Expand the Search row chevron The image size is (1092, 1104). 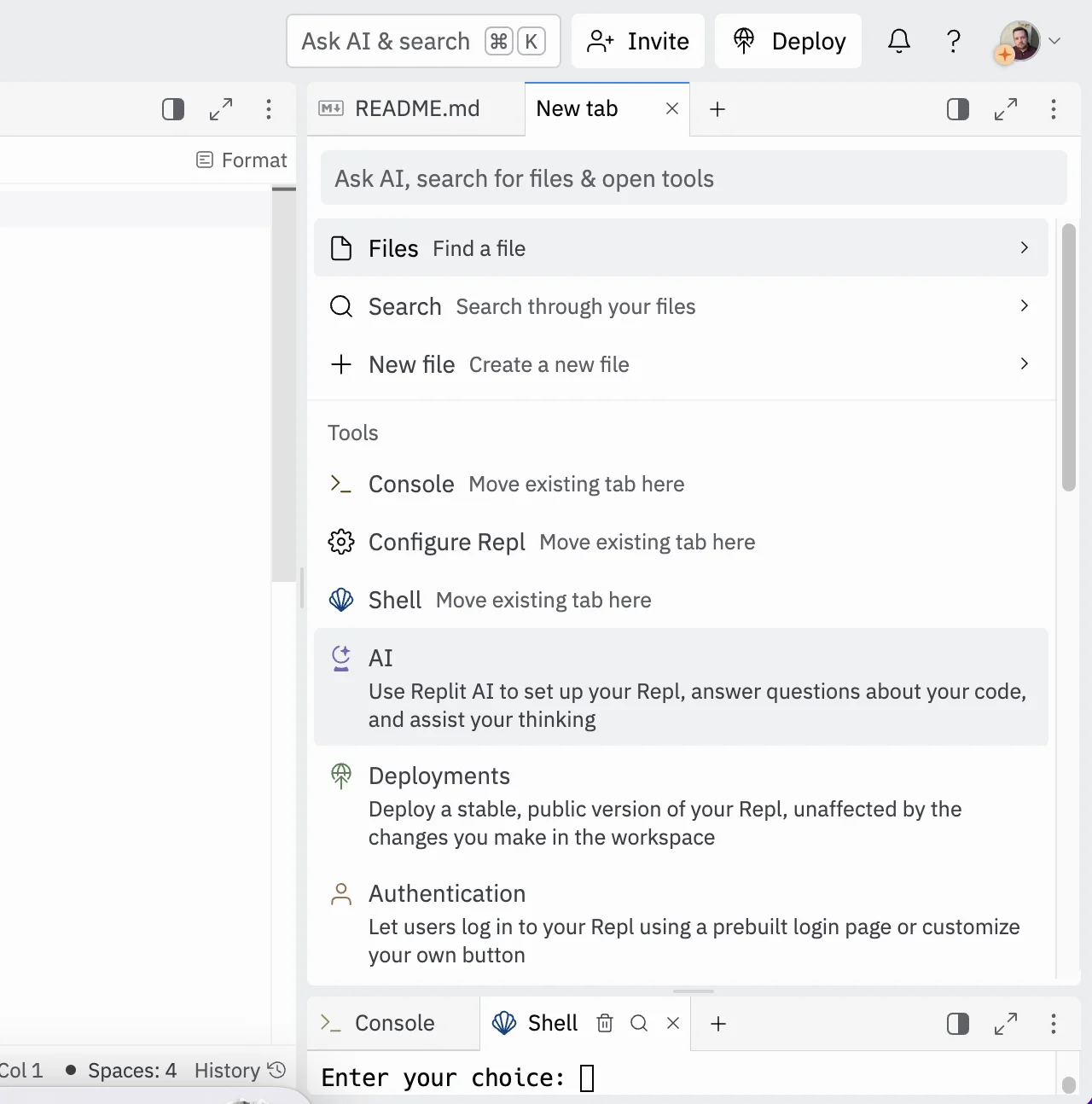pos(1025,305)
